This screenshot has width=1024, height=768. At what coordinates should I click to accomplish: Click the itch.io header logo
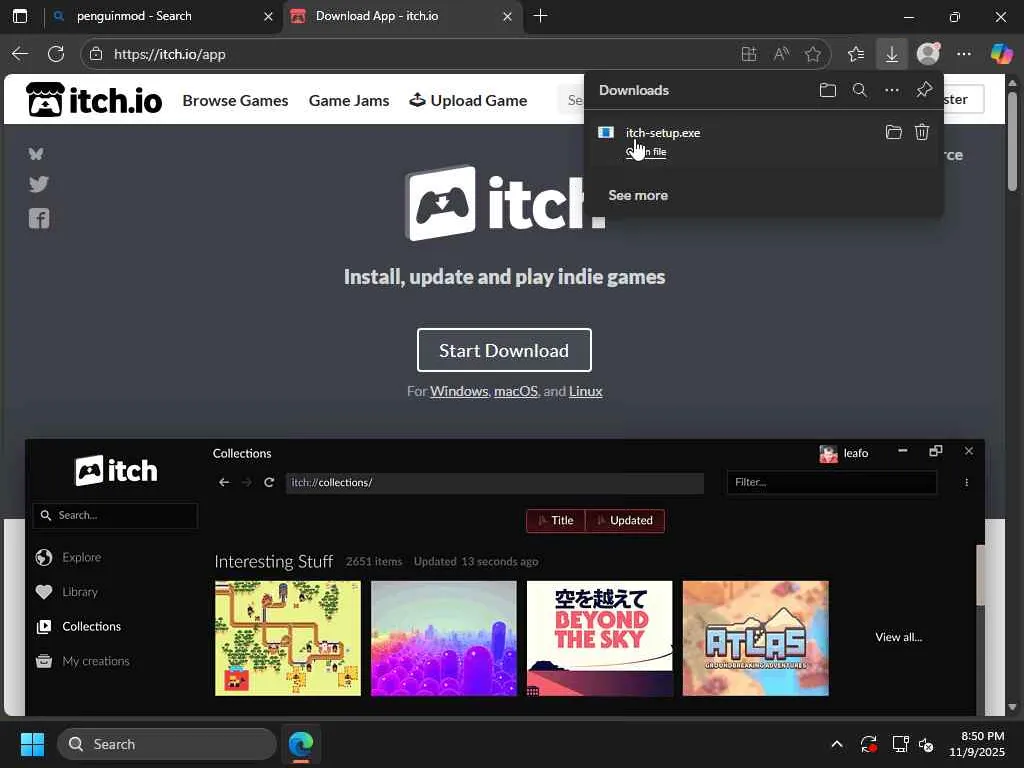(94, 100)
